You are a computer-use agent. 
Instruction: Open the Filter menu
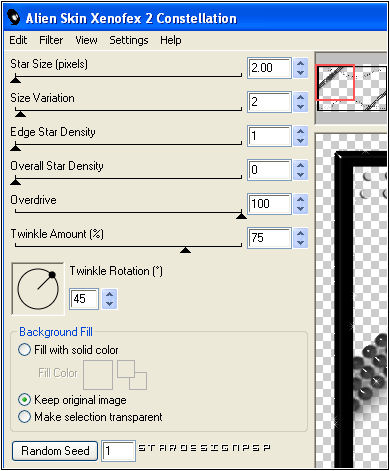point(51,40)
